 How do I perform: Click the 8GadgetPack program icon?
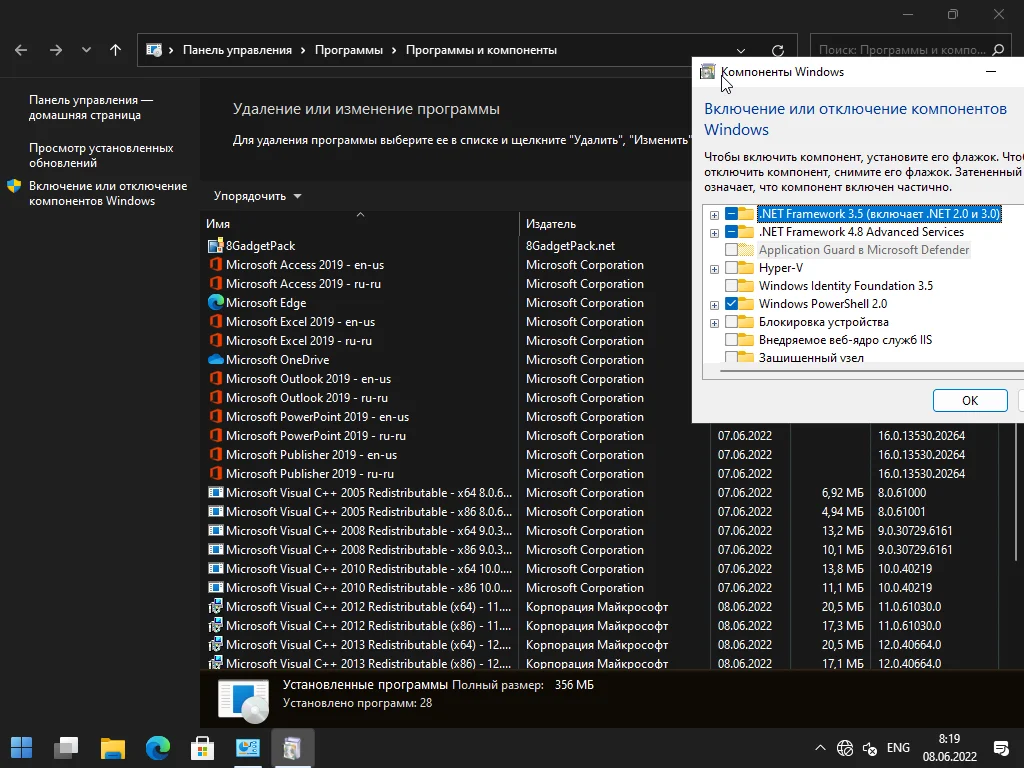[x=215, y=246]
